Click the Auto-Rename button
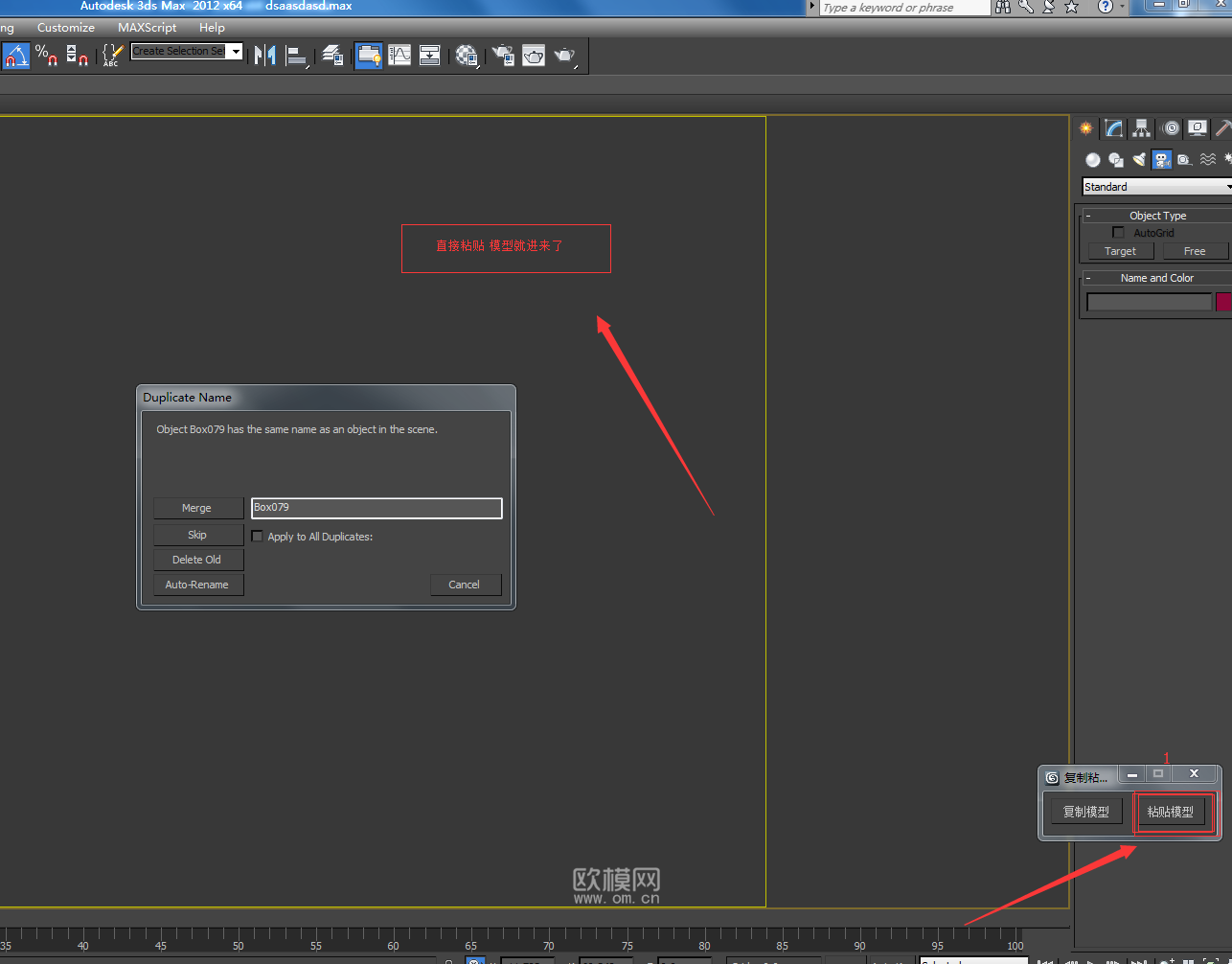 pos(197,585)
